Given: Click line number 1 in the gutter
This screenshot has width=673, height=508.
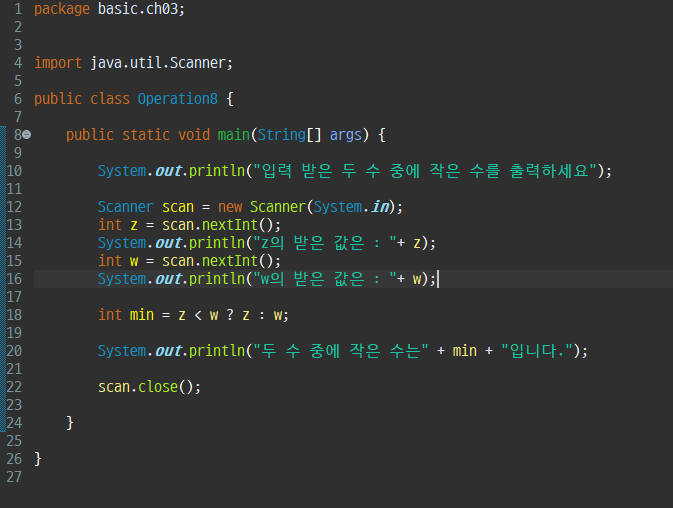Looking at the screenshot, I should (x=18, y=9).
